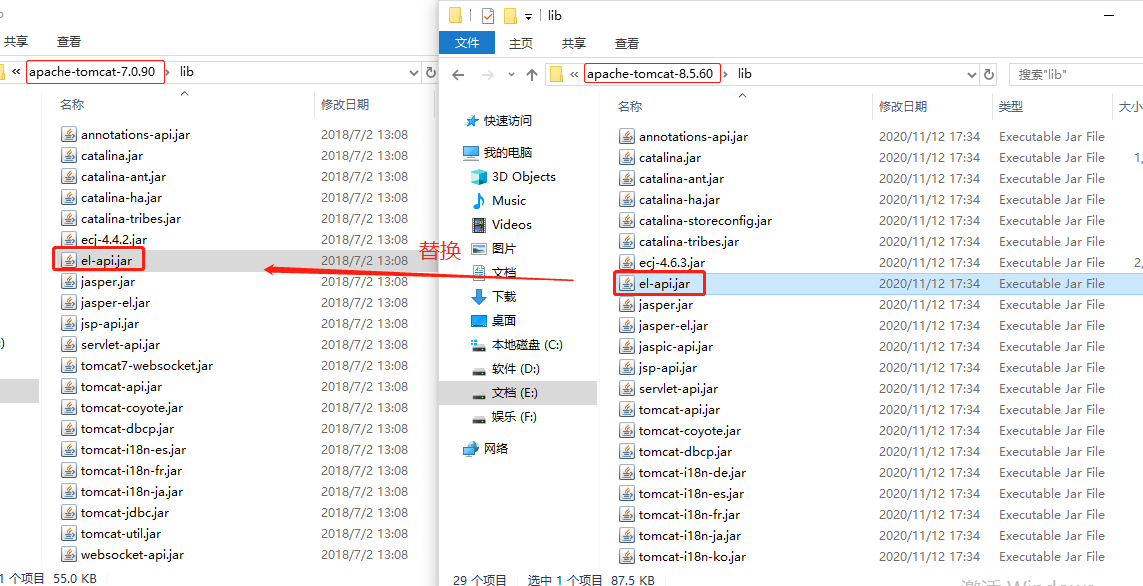The height and width of the screenshot is (586, 1143).
Task: Click apache-tomcat-8.5.60 in the address path
Action: pos(650,74)
